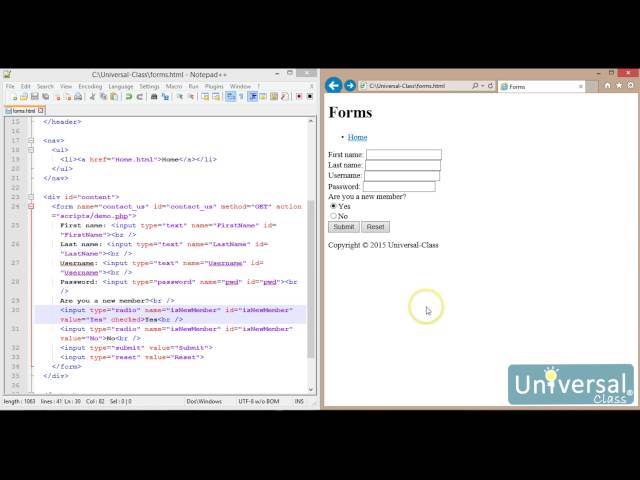Open Favorites star icon in browser

pyautogui.click(x=619, y=85)
